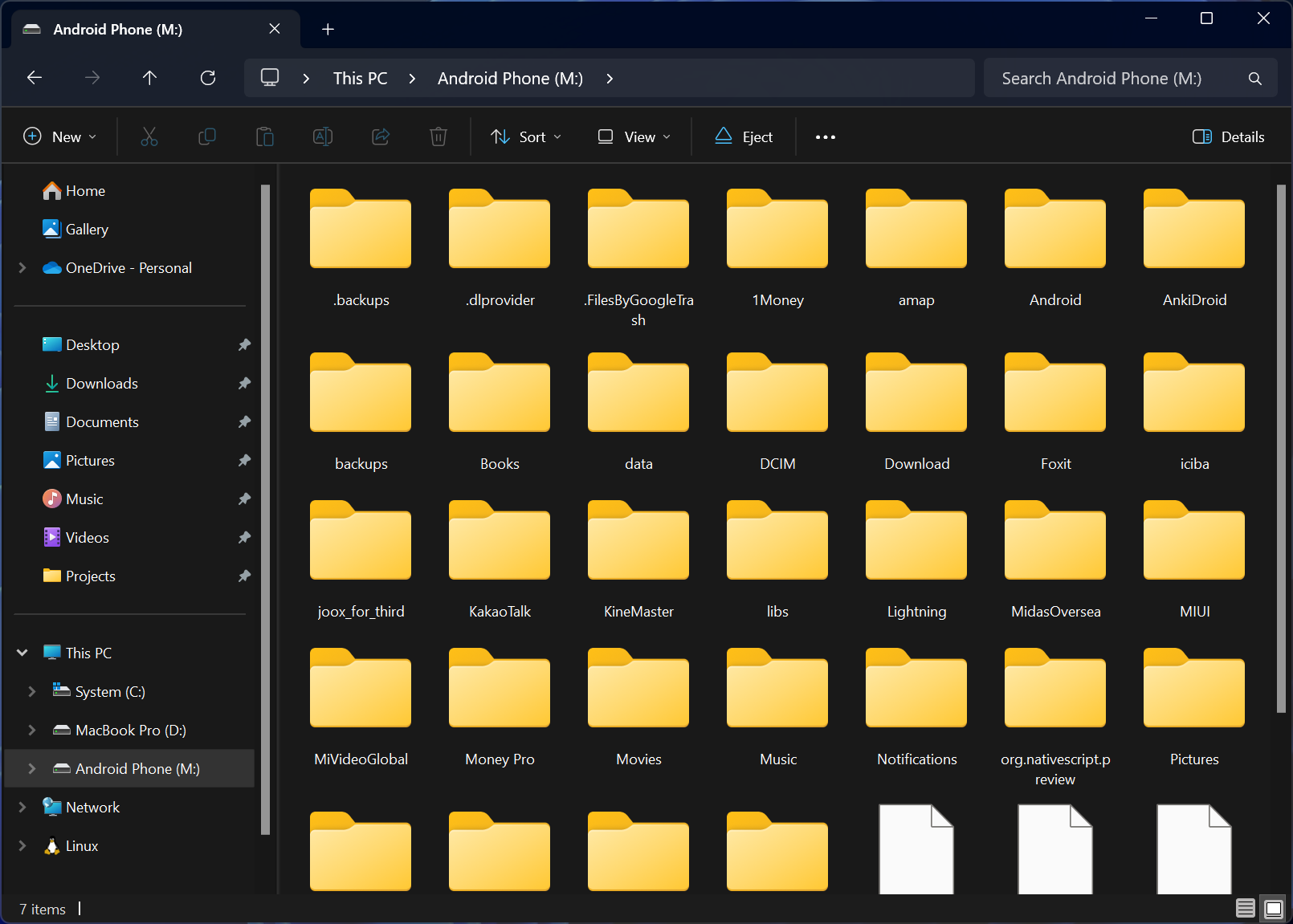
Task: Click the Copy icon in toolbar
Action: tap(207, 137)
